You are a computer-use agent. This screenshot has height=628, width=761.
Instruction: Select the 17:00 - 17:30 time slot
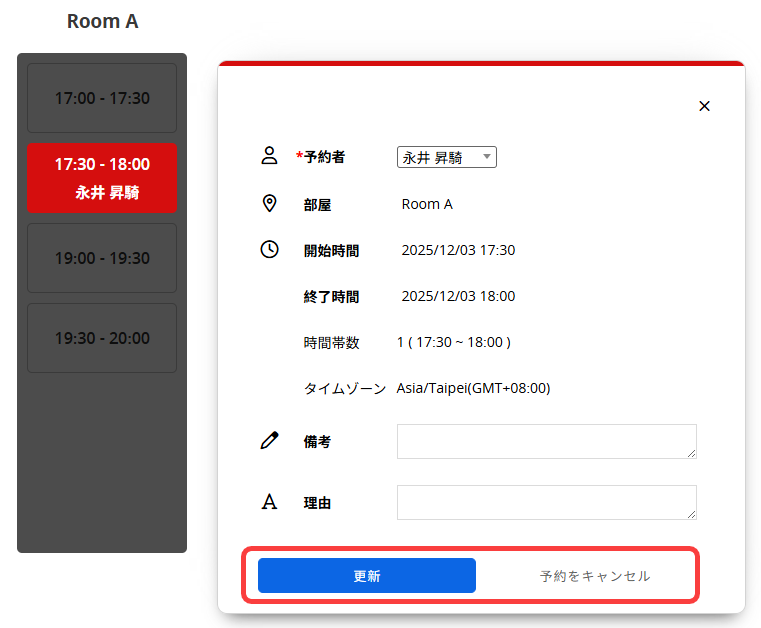[102, 98]
